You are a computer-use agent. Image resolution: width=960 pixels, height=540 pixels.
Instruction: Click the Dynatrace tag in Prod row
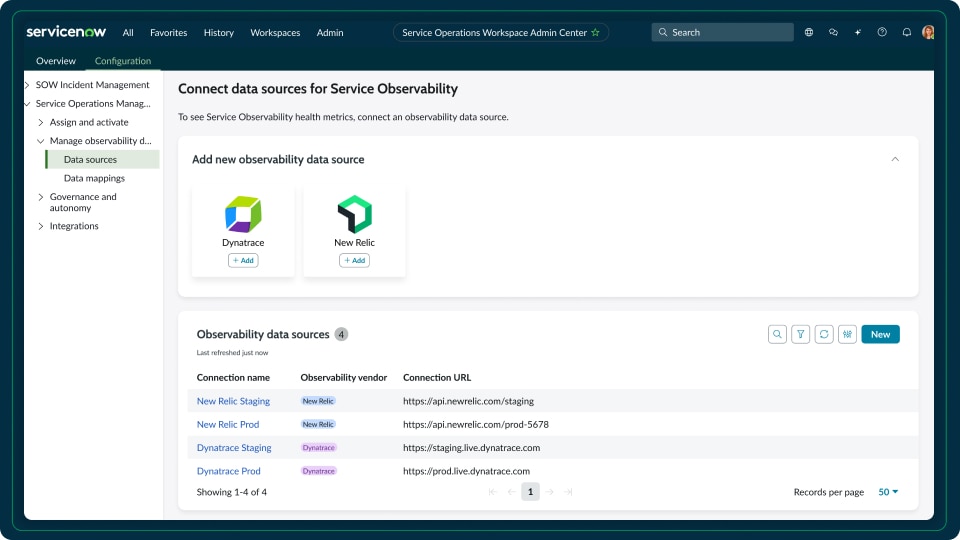point(318,471)
